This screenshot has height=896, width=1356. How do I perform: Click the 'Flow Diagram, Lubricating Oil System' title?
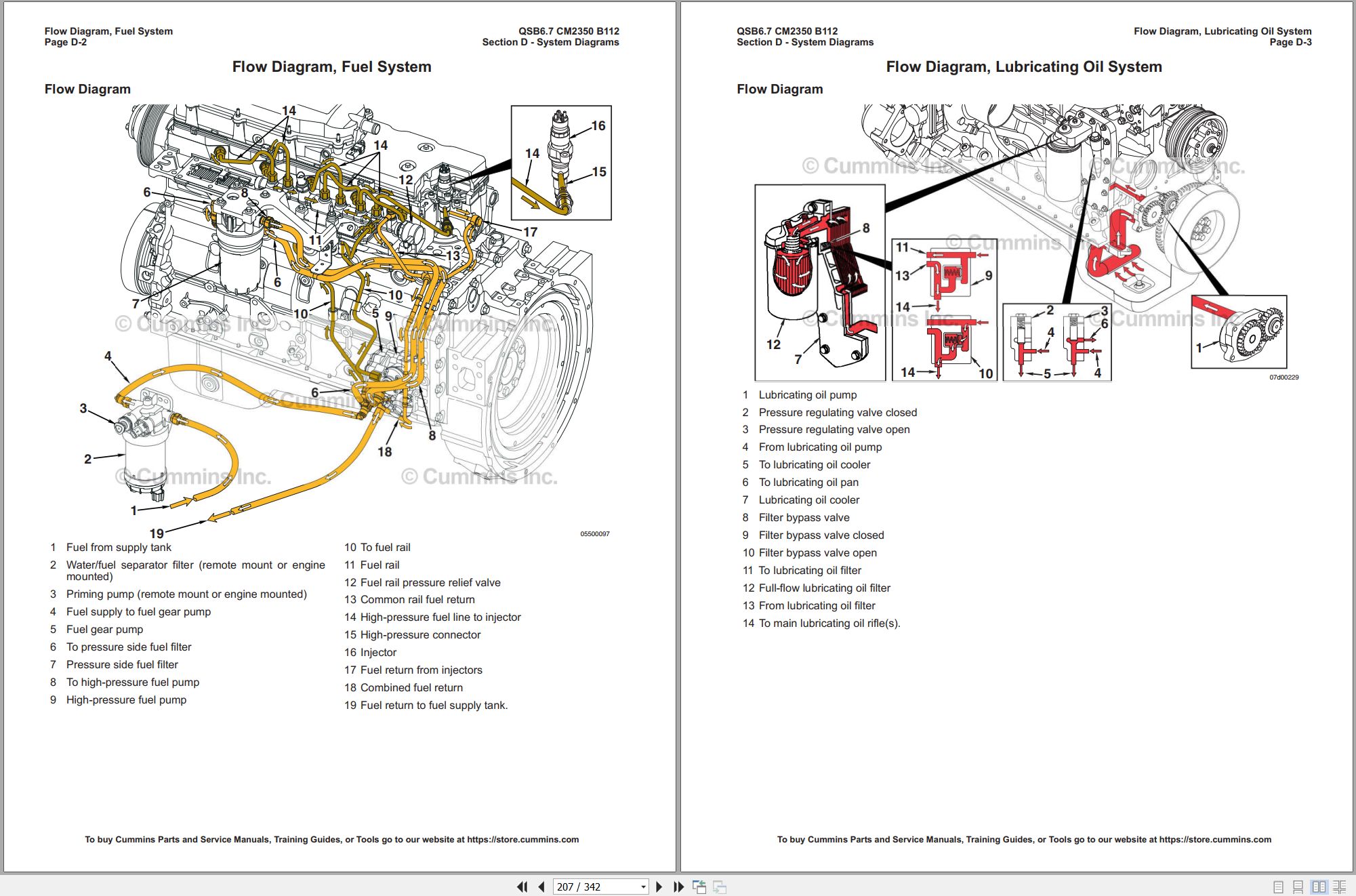(x=1024, y=66)
